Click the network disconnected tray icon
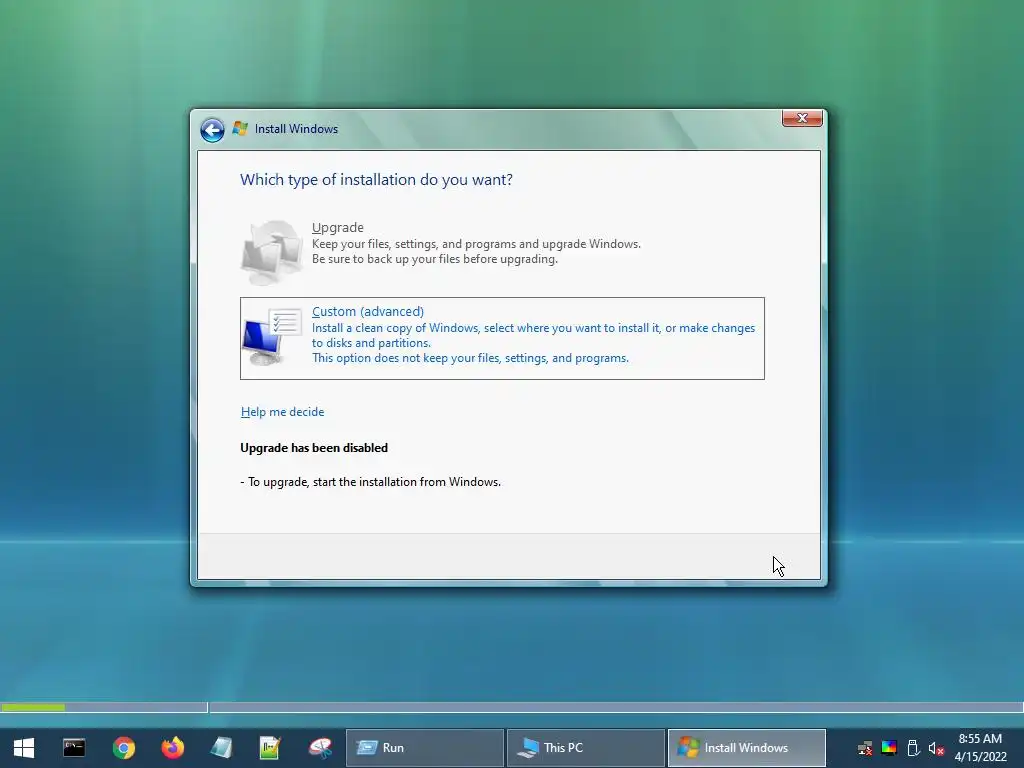The height and width of the screenshot is (768, 1024). pyautogui.click(x=865, y=748)
